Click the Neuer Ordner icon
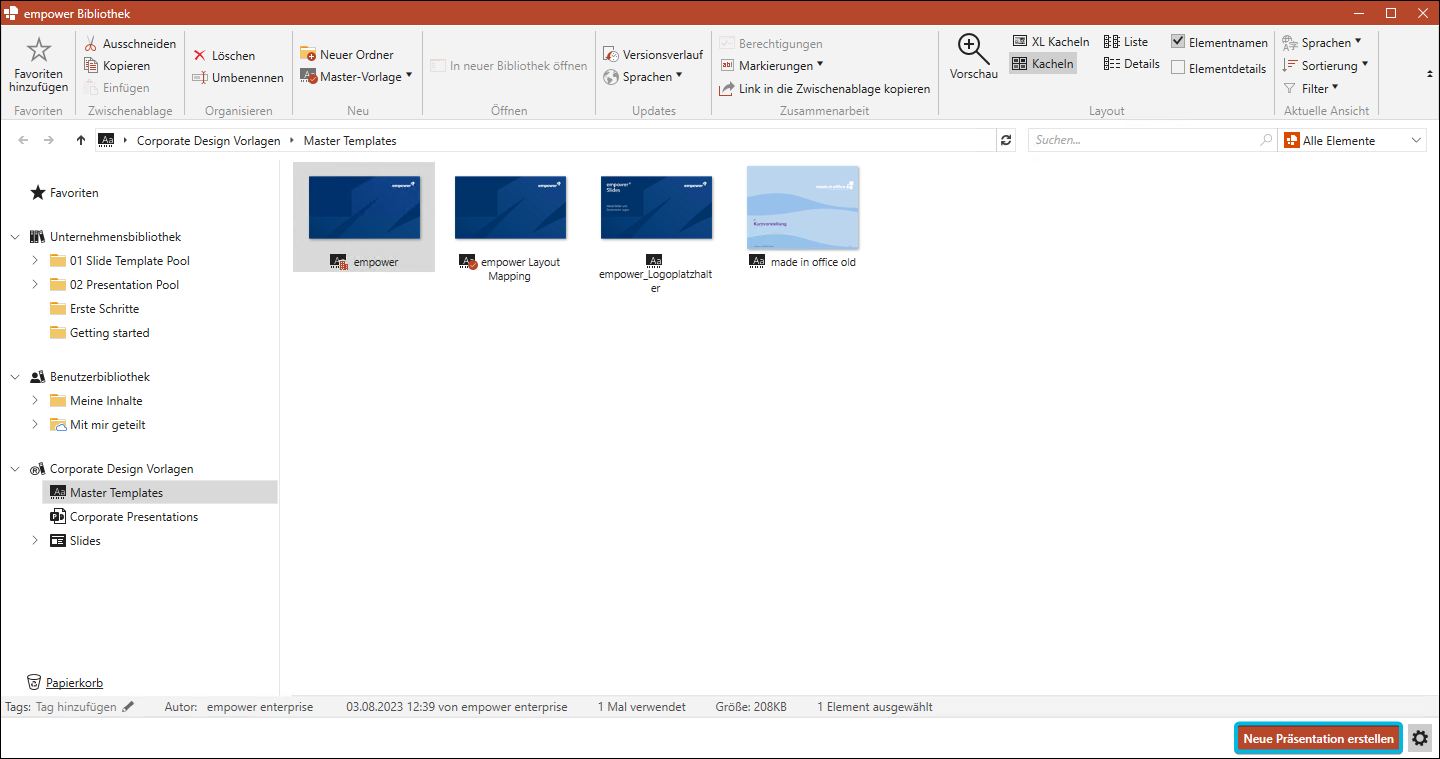This screenshot has width=1440, height=759. 308,54
